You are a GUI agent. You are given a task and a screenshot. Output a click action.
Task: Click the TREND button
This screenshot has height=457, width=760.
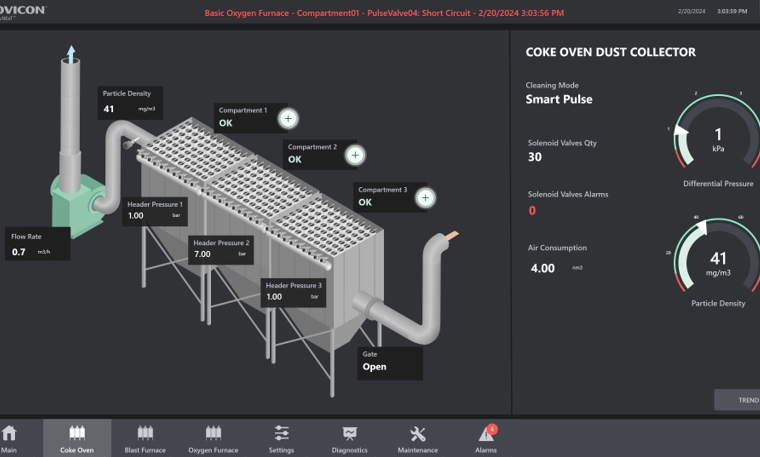click(x=737, y=400)
